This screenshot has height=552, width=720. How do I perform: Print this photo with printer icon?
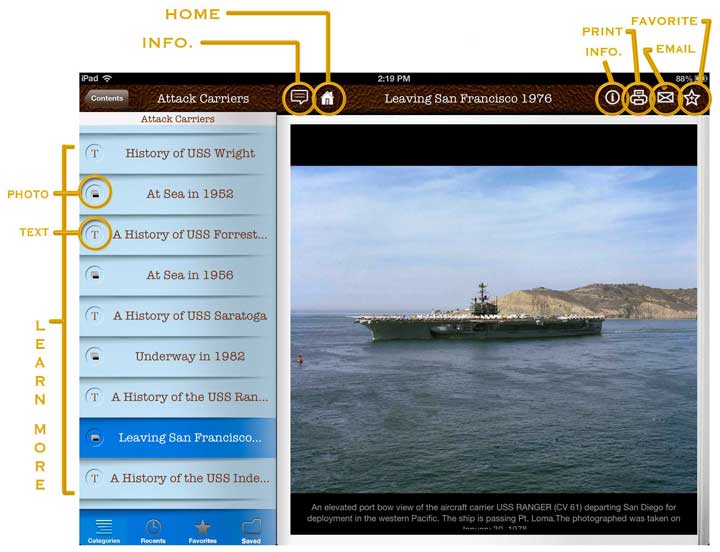[638, 98]
